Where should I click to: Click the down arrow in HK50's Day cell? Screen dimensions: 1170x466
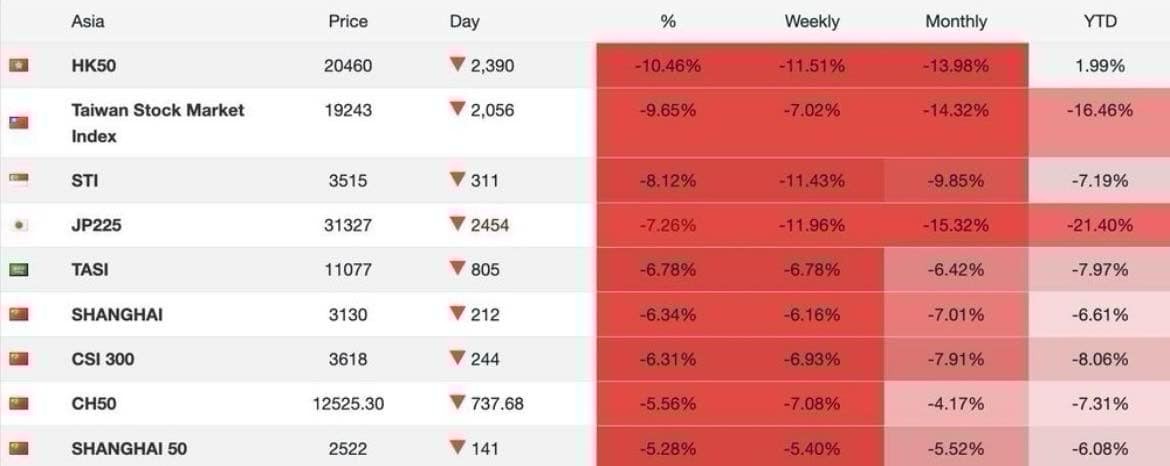pyautogui.click(x=458, y=65)
